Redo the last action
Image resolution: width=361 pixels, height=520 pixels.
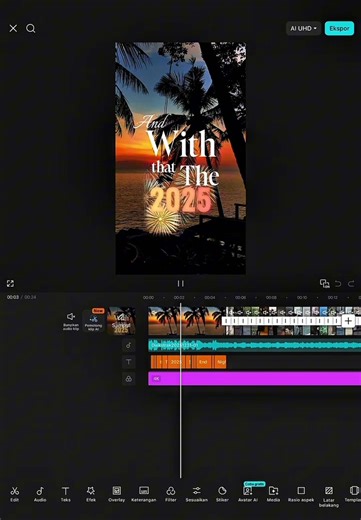pos(351,284)
